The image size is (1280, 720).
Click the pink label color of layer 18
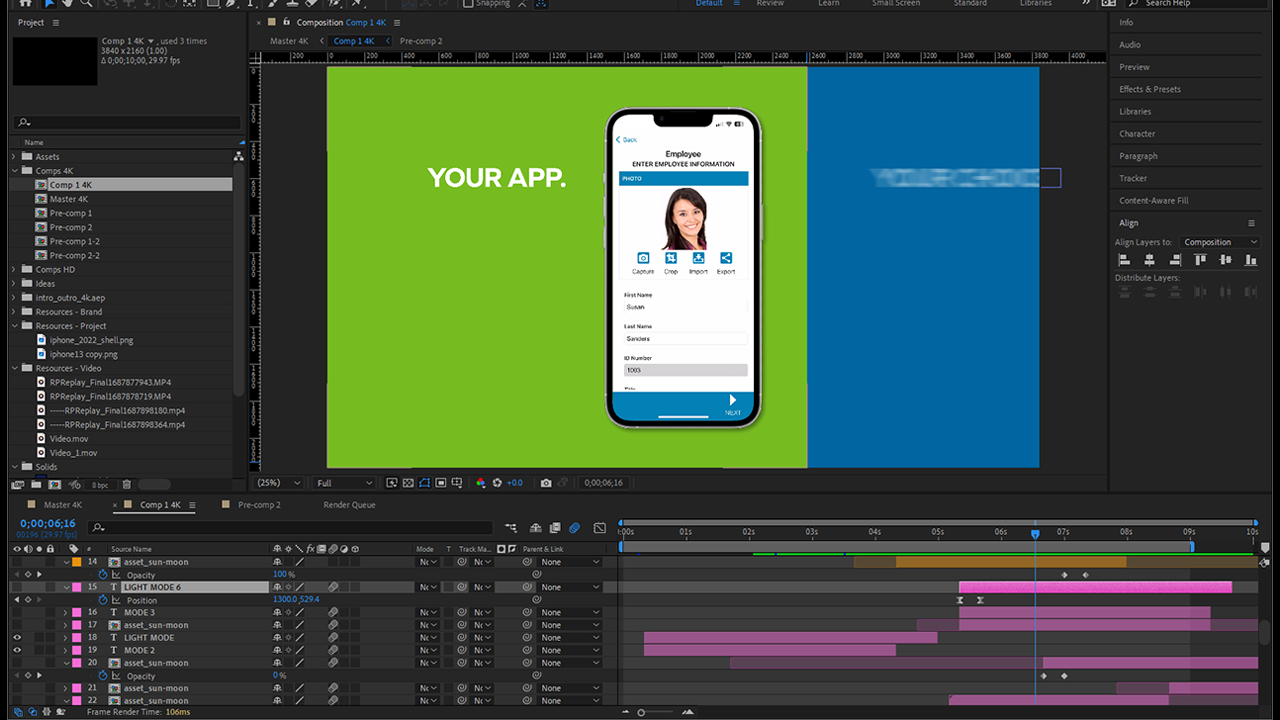(x=77, y=638)
